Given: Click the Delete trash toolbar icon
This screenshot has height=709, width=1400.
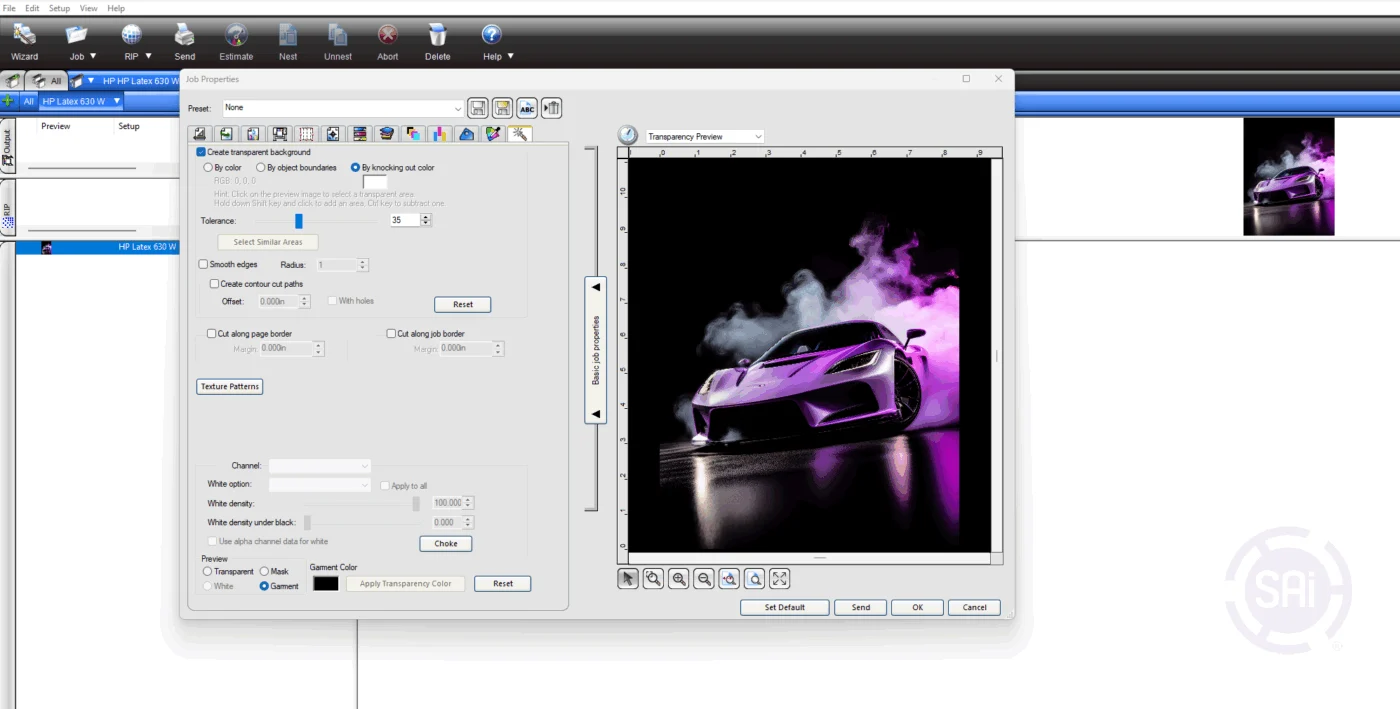Looking at the screenshot, I should pyautogui.click(x=438, y=42).
